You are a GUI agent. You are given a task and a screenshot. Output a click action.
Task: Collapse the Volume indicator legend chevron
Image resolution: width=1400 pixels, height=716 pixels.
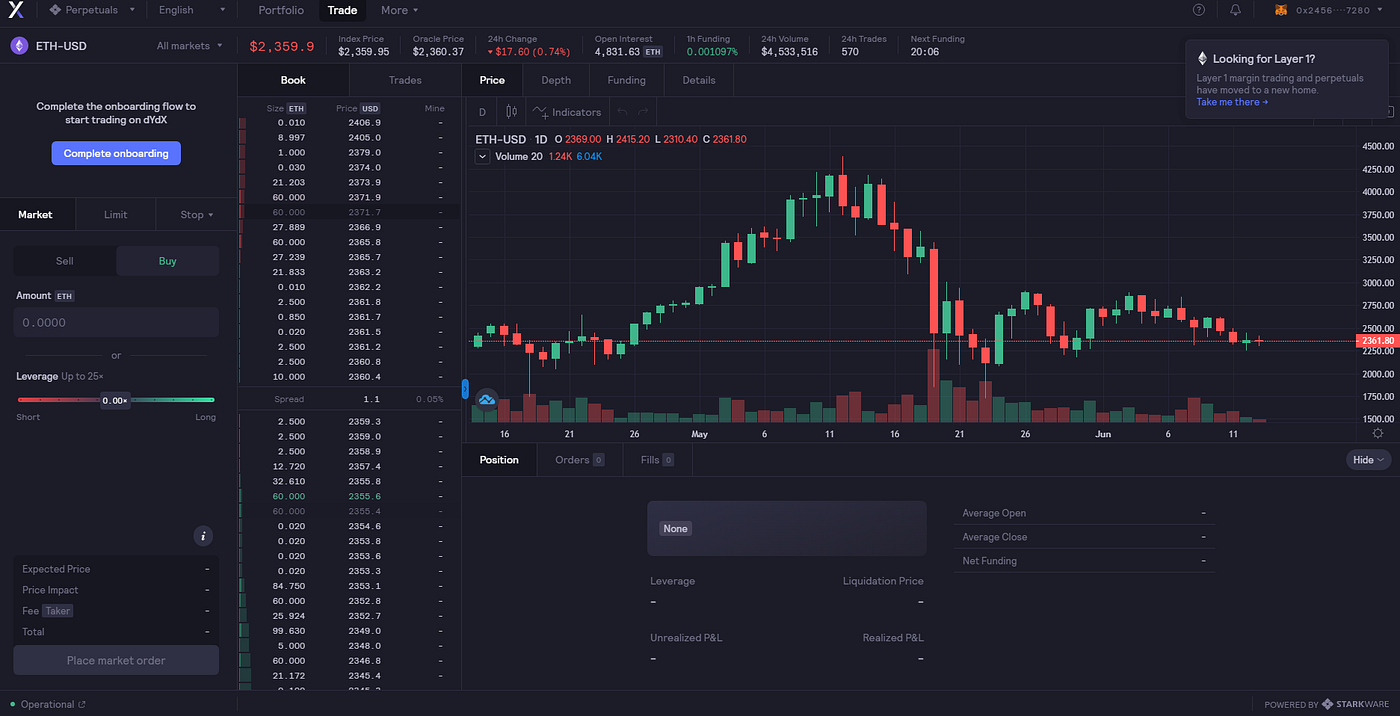point(482,156)
